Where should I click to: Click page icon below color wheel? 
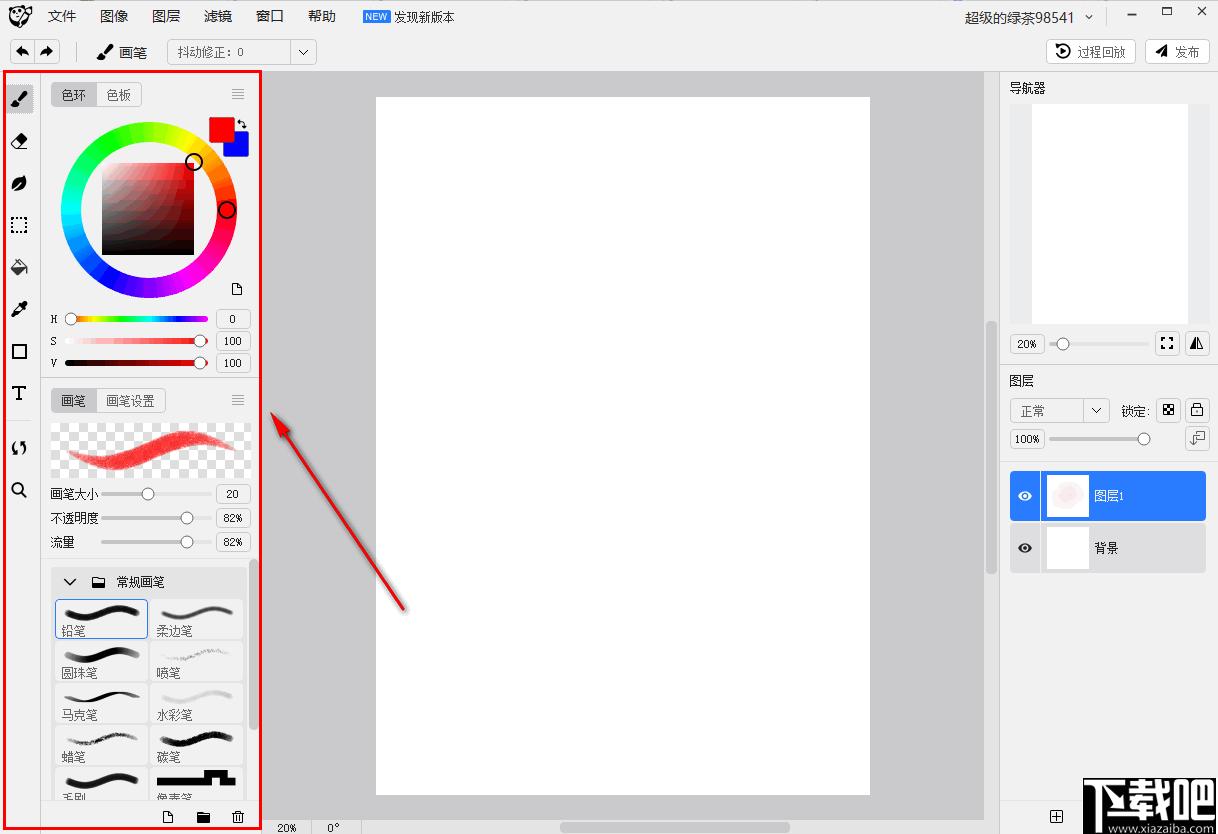point(237,289)
